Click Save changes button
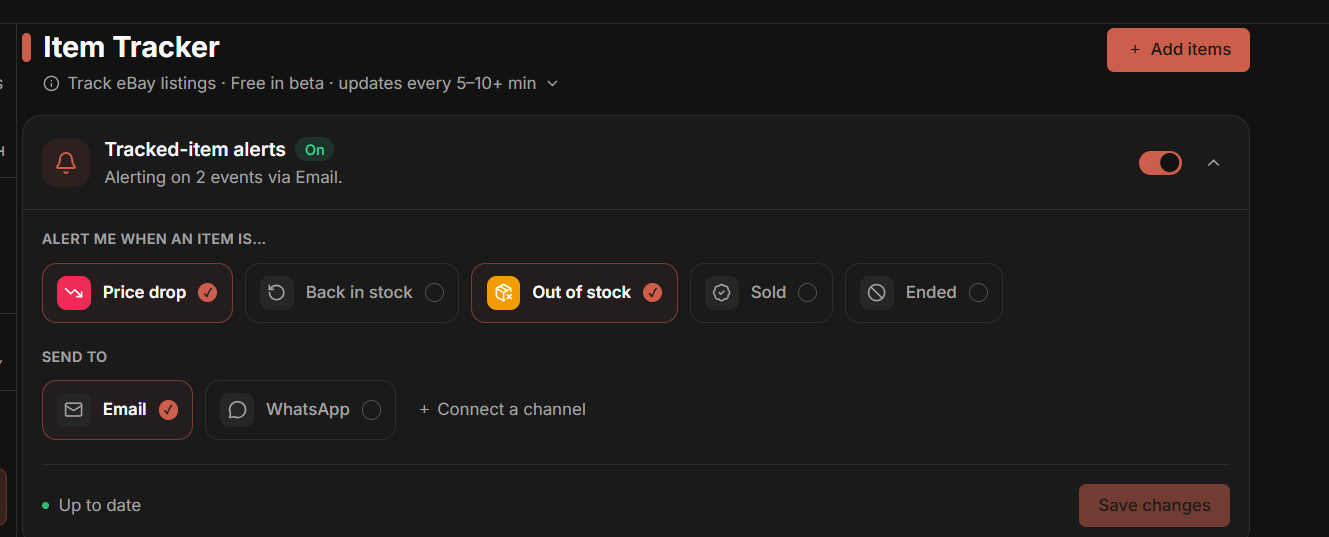Viewport: 1329px width, 537px height. pyautogui.click(x=1154, y=506)
